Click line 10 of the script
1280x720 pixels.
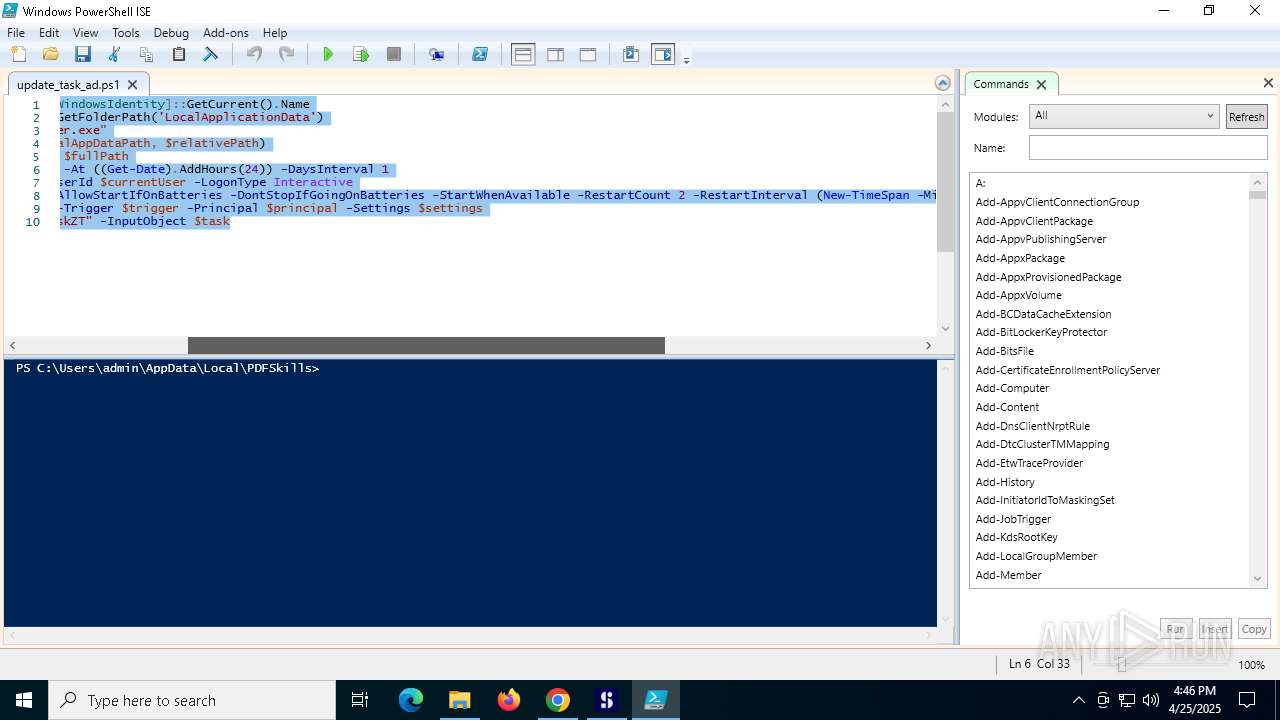(x=145, y=221)
